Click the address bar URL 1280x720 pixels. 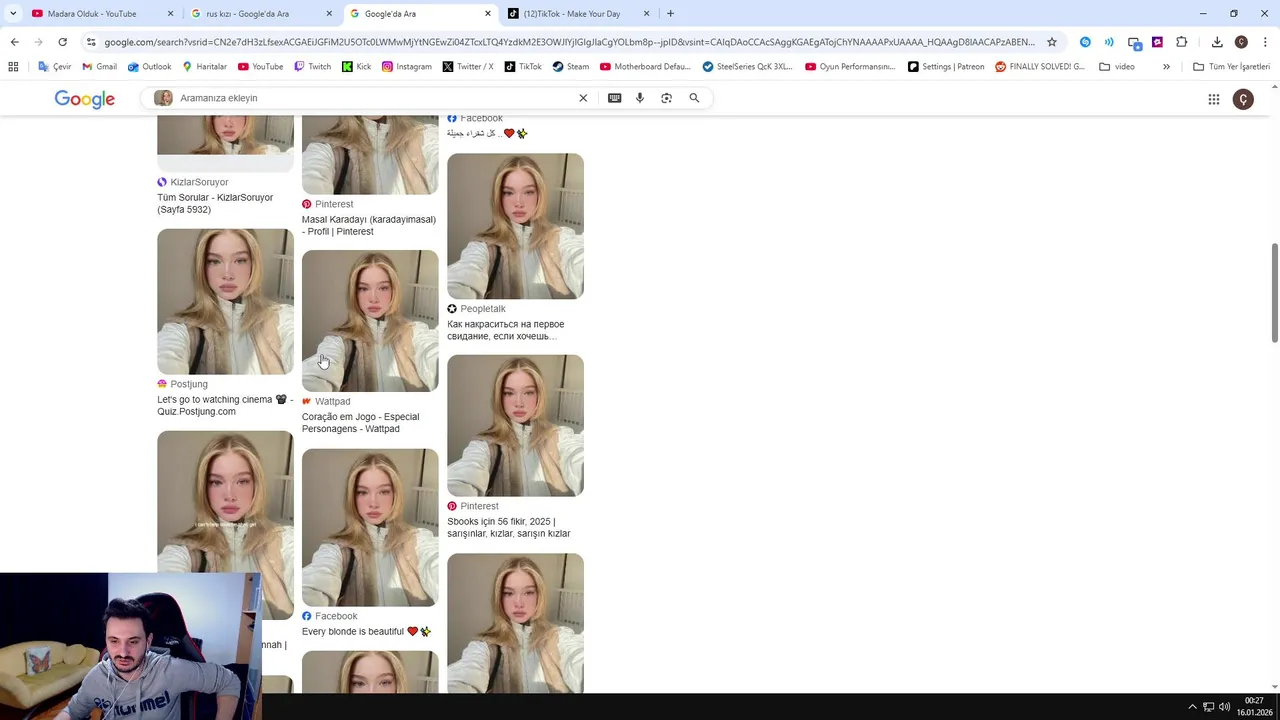click(570, 42)
